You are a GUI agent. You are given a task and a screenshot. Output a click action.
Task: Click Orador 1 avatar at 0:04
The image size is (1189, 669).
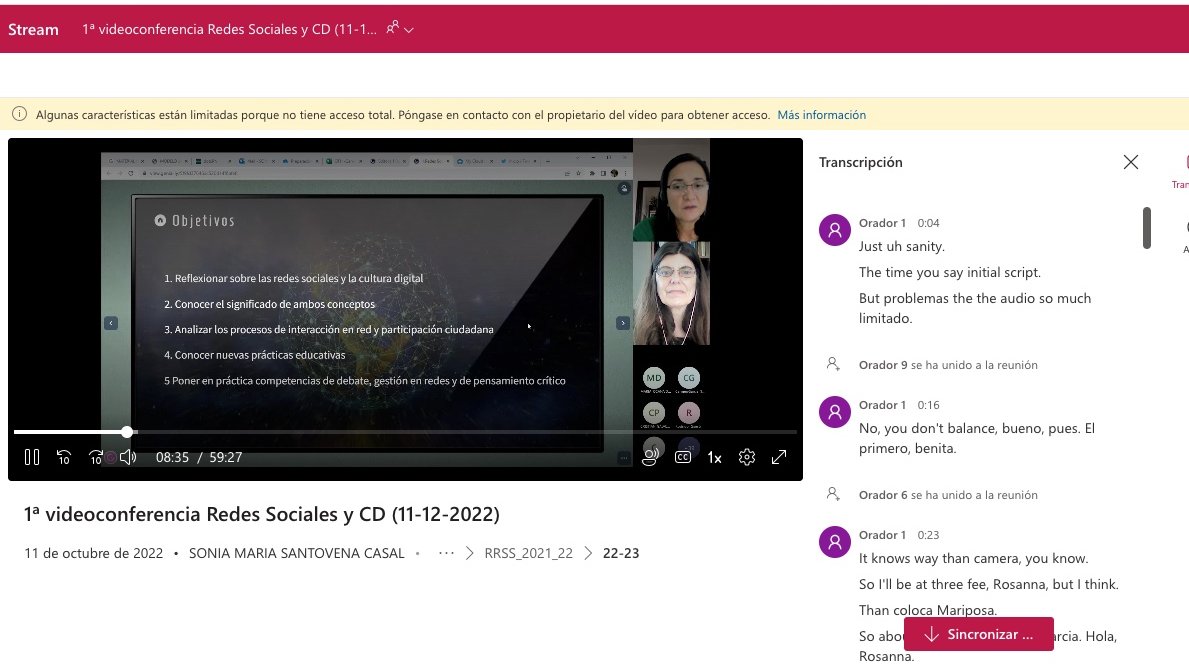(835, 230)
